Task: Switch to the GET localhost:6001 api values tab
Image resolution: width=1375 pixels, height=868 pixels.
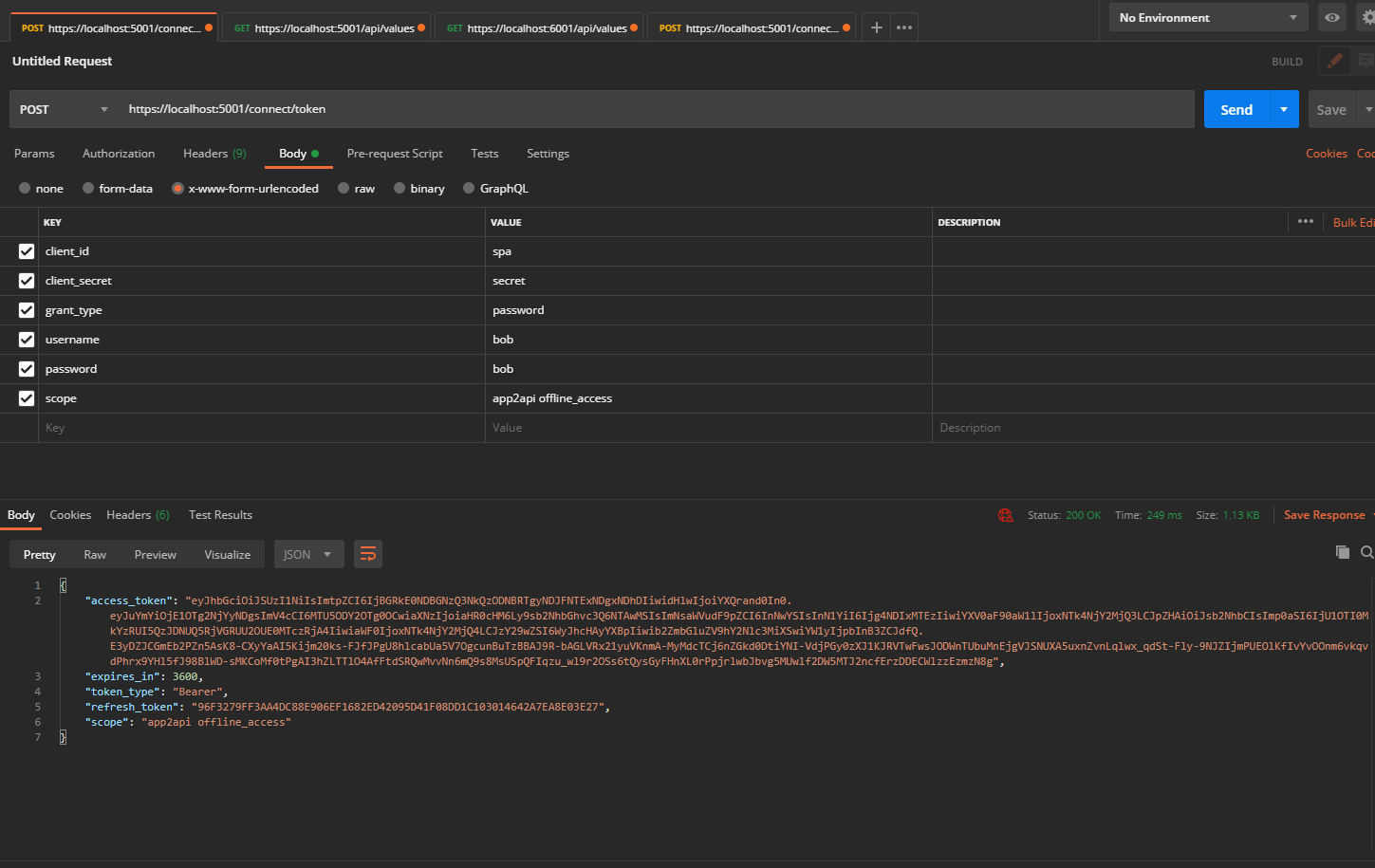Action: point(539,28)
